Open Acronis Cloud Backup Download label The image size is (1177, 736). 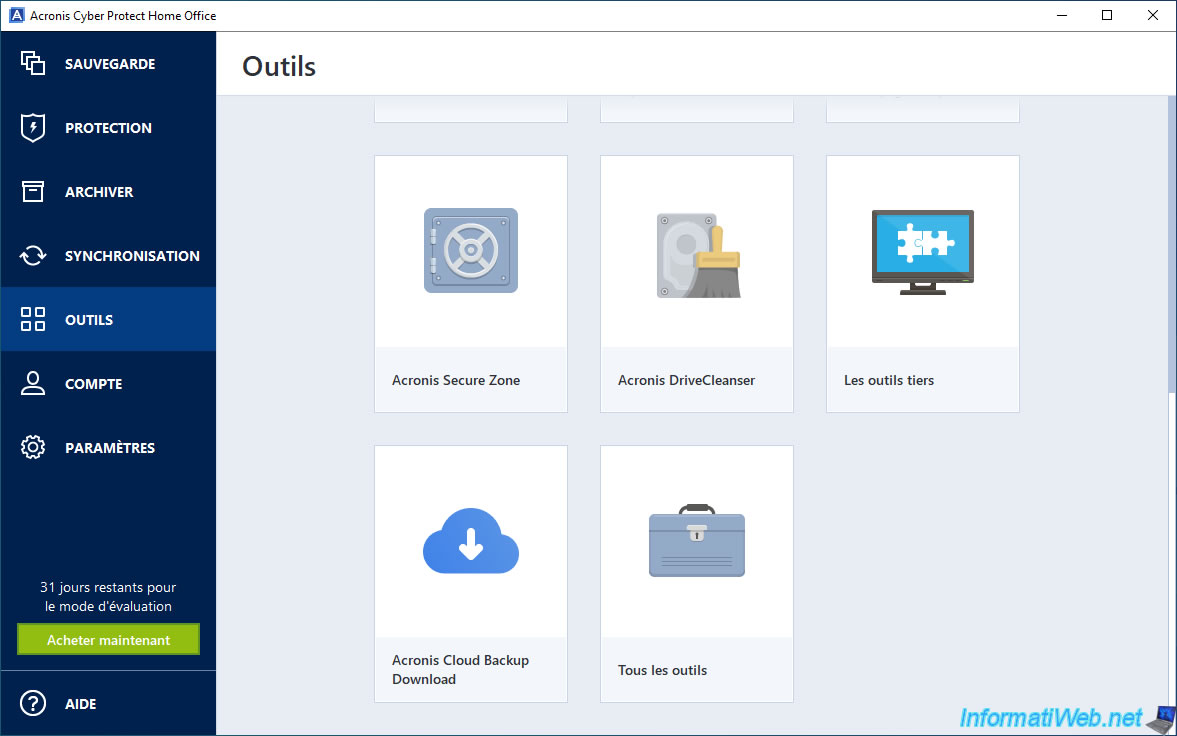point(460,669)
